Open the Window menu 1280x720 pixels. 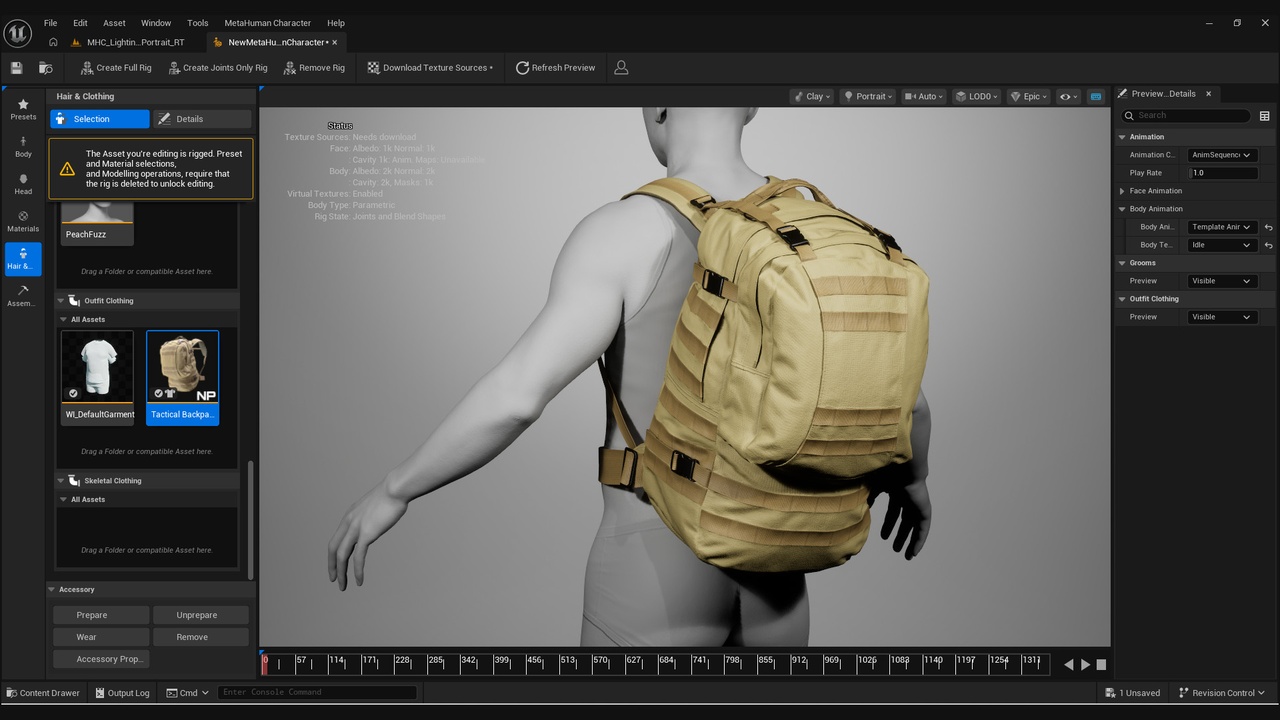pyautogui.click(x=156, y=23)
